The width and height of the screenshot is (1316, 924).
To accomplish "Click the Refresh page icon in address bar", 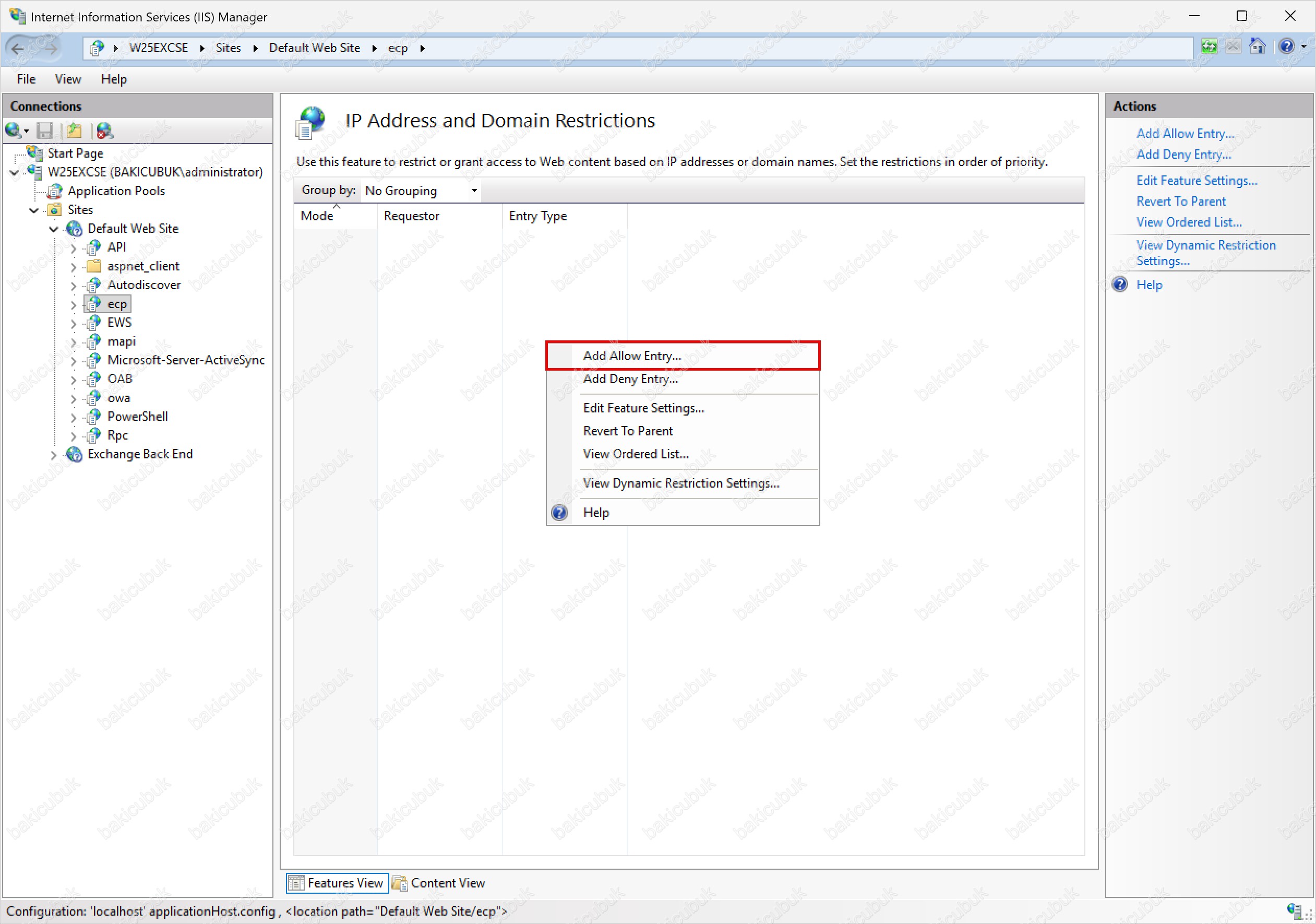I will [1210, 47].
